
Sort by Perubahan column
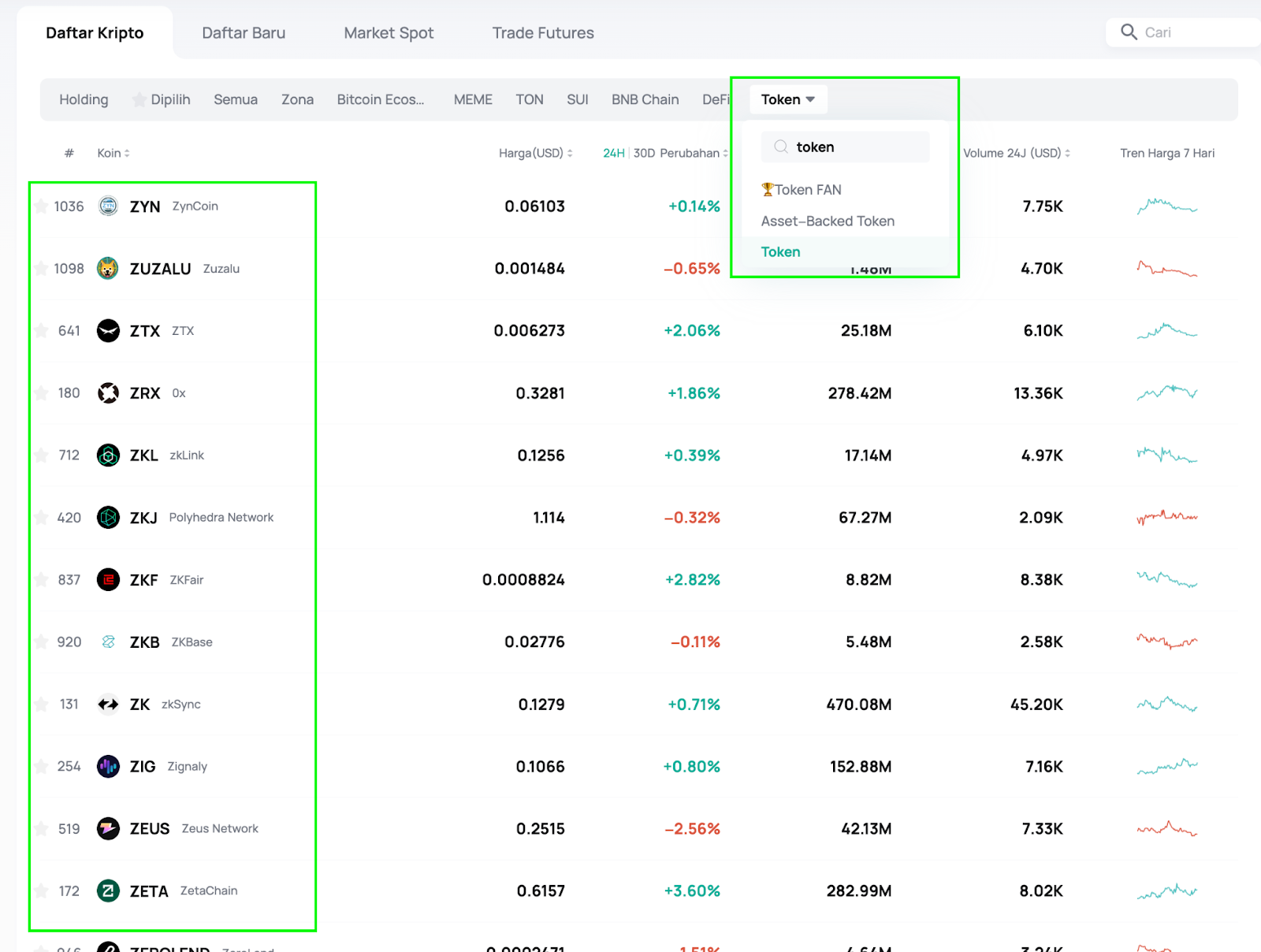tap(694, 153)
